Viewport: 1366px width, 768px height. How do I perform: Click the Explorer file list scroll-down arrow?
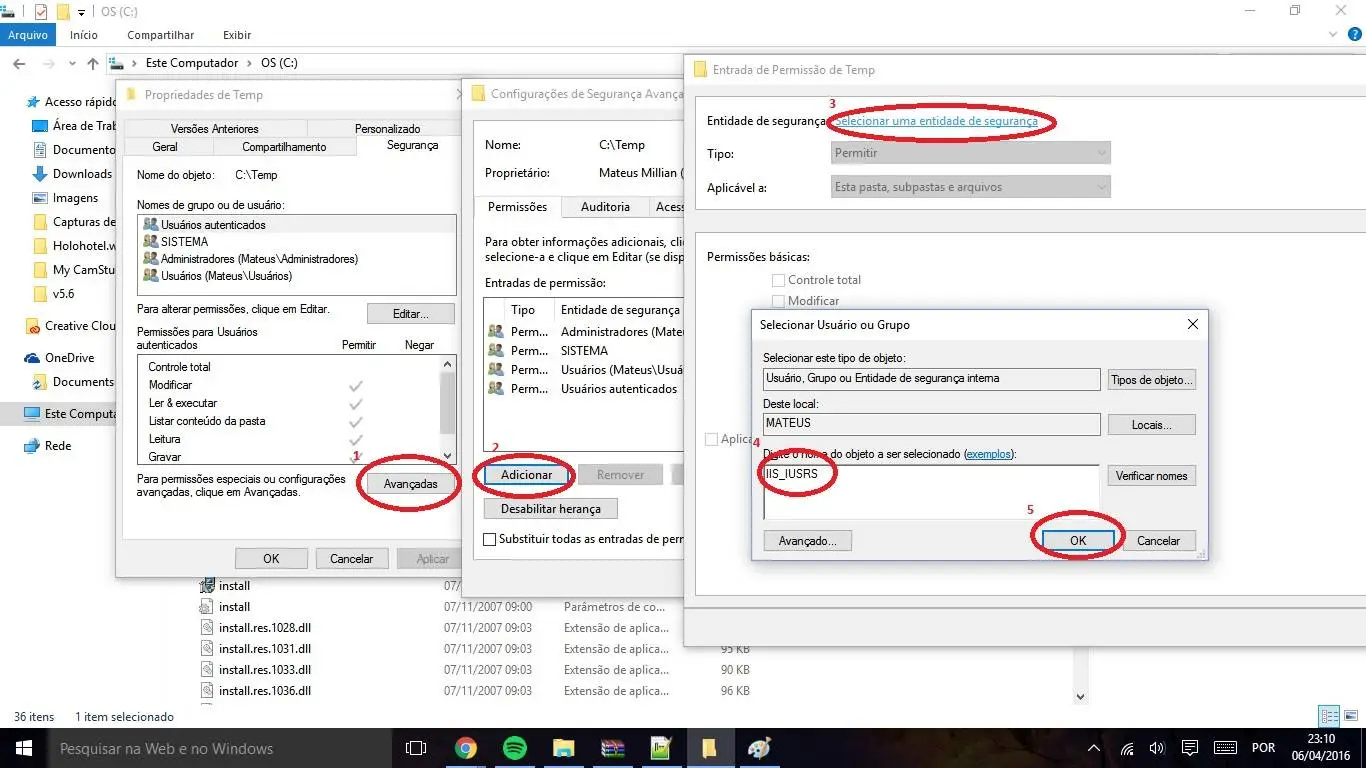1081,696
